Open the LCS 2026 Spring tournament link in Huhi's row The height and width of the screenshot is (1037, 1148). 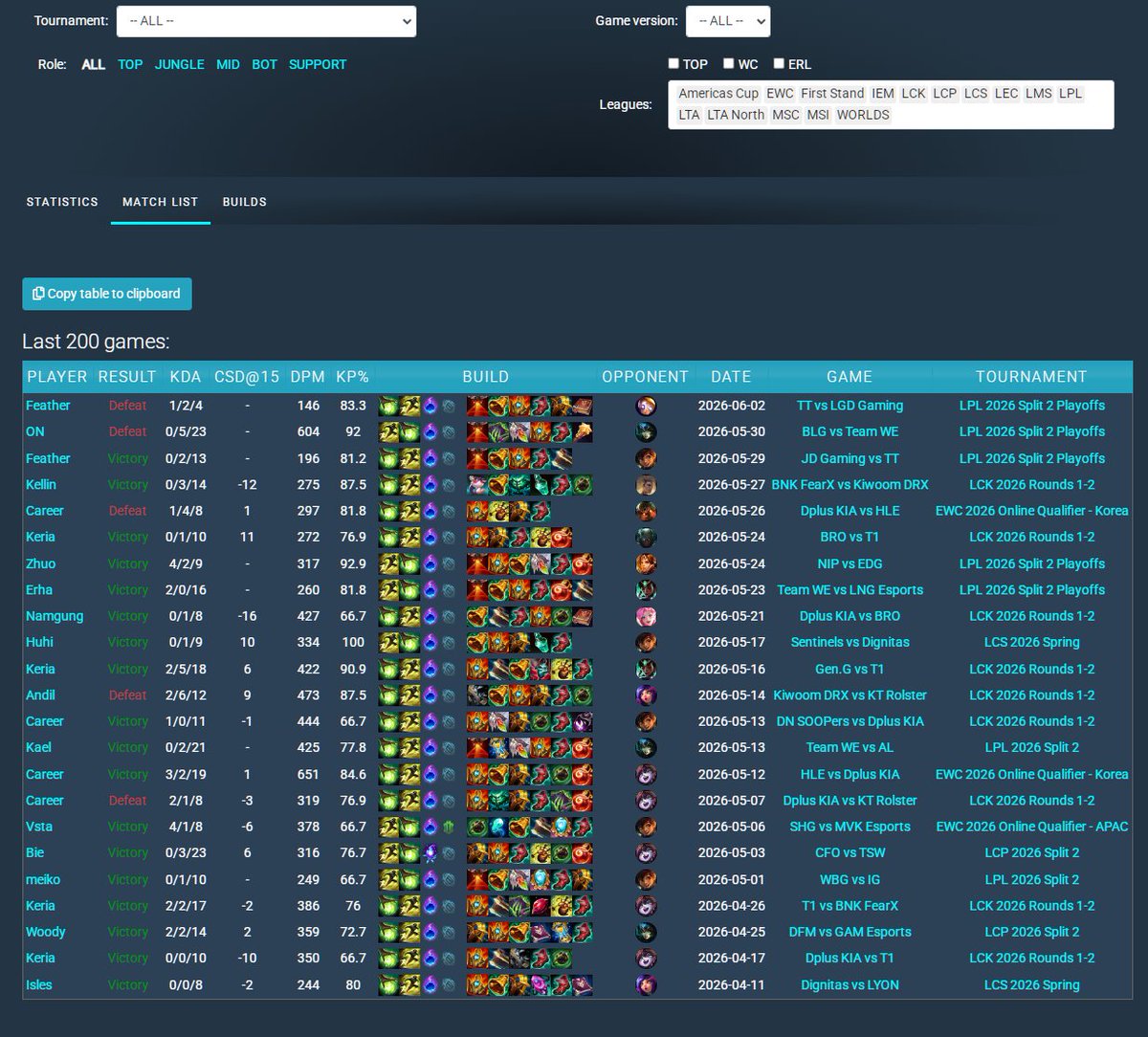[1031, 642]
